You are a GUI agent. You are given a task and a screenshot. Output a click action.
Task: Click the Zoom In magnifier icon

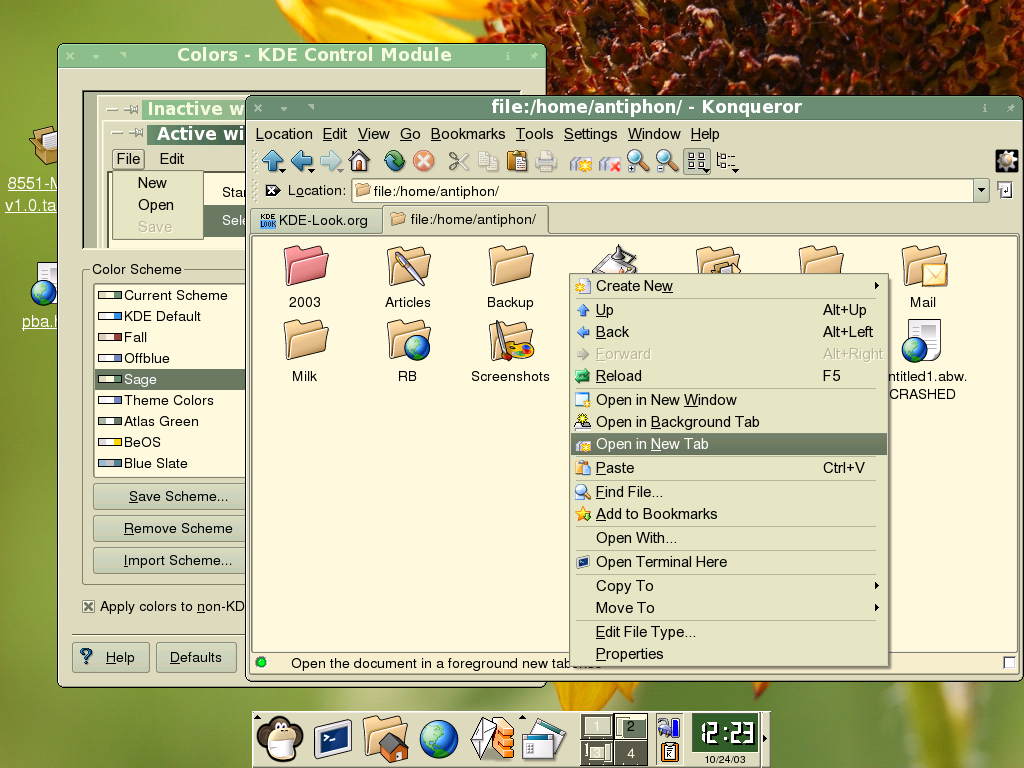pyautogui.click(x=638, y=161)
